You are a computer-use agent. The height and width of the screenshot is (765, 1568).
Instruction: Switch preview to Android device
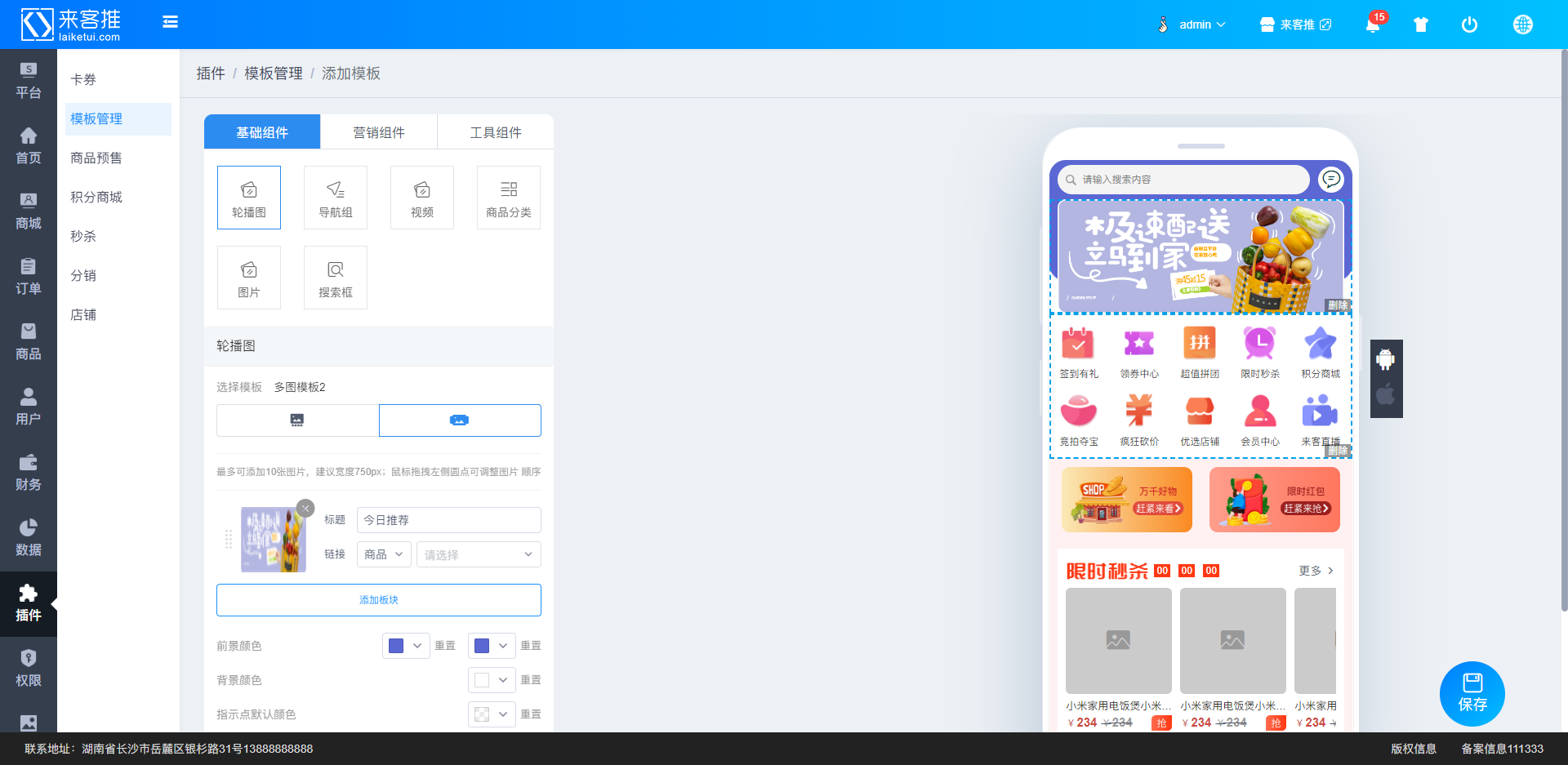point(1386,359)
